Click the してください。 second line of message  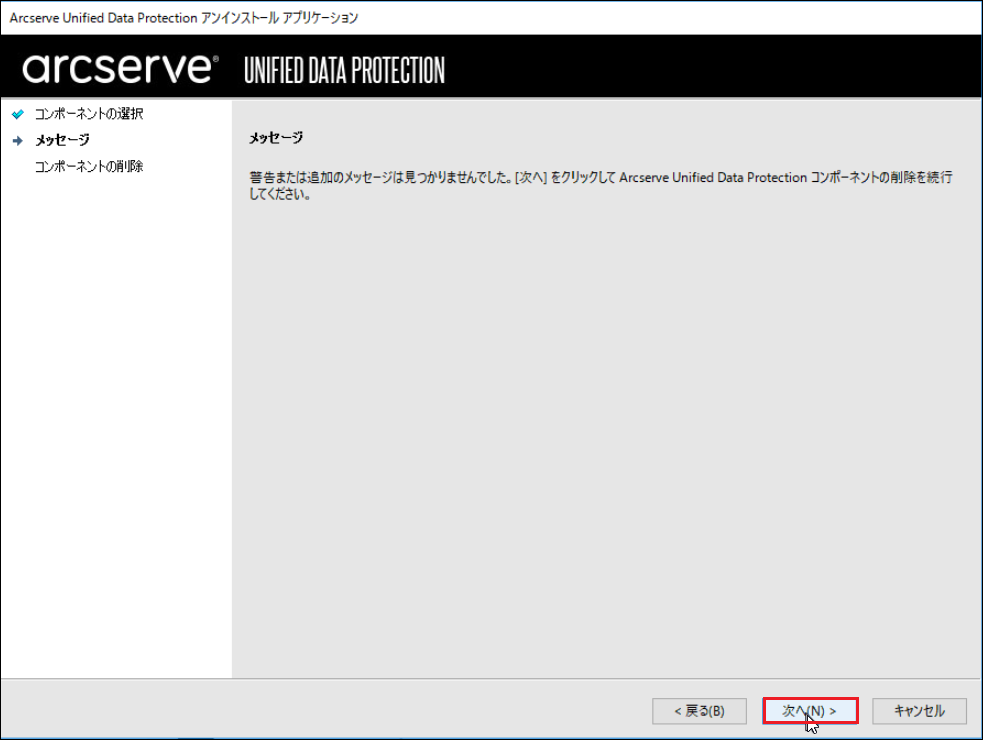coord(280,194)
